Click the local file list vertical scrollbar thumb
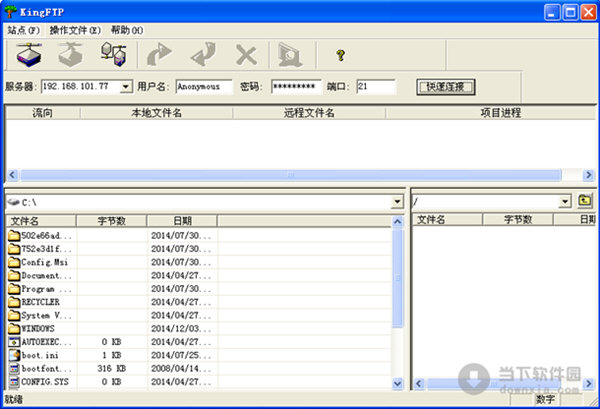Image resolution: width=600 pixels, height=409 pixels. pos(398,278)
